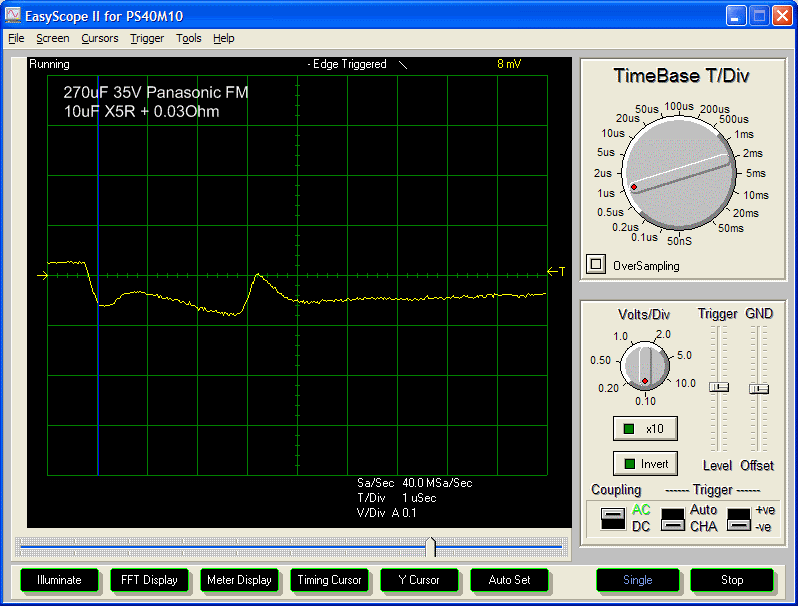Click the falling edge trigger slope symbol

(403, 65)
